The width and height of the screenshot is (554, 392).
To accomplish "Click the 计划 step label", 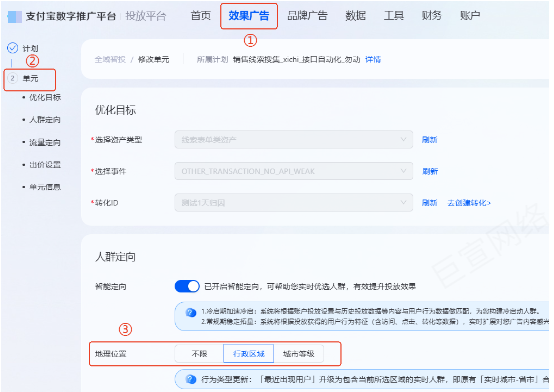I will pyautogui.click(x=30, y=48).
